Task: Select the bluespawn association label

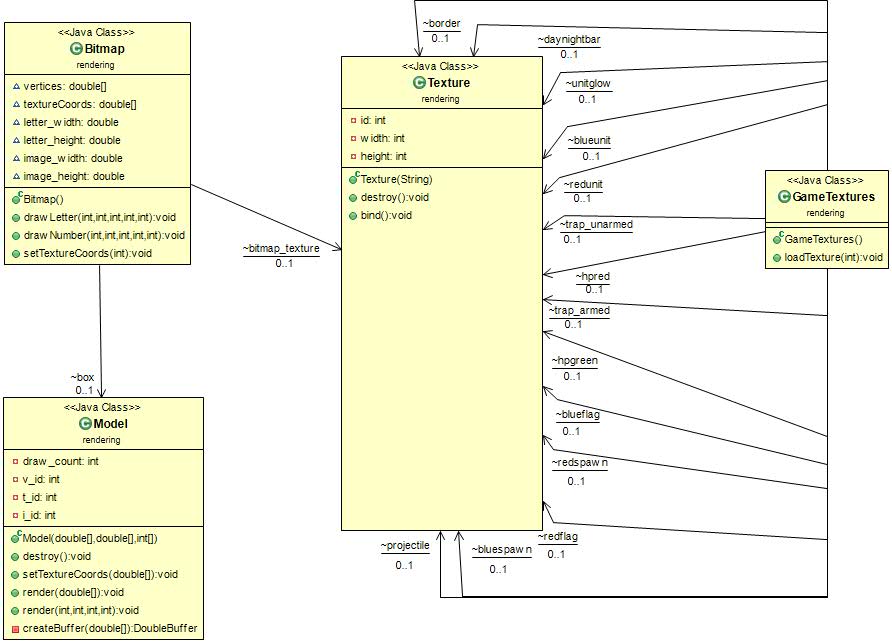Action: click(502, 550)
